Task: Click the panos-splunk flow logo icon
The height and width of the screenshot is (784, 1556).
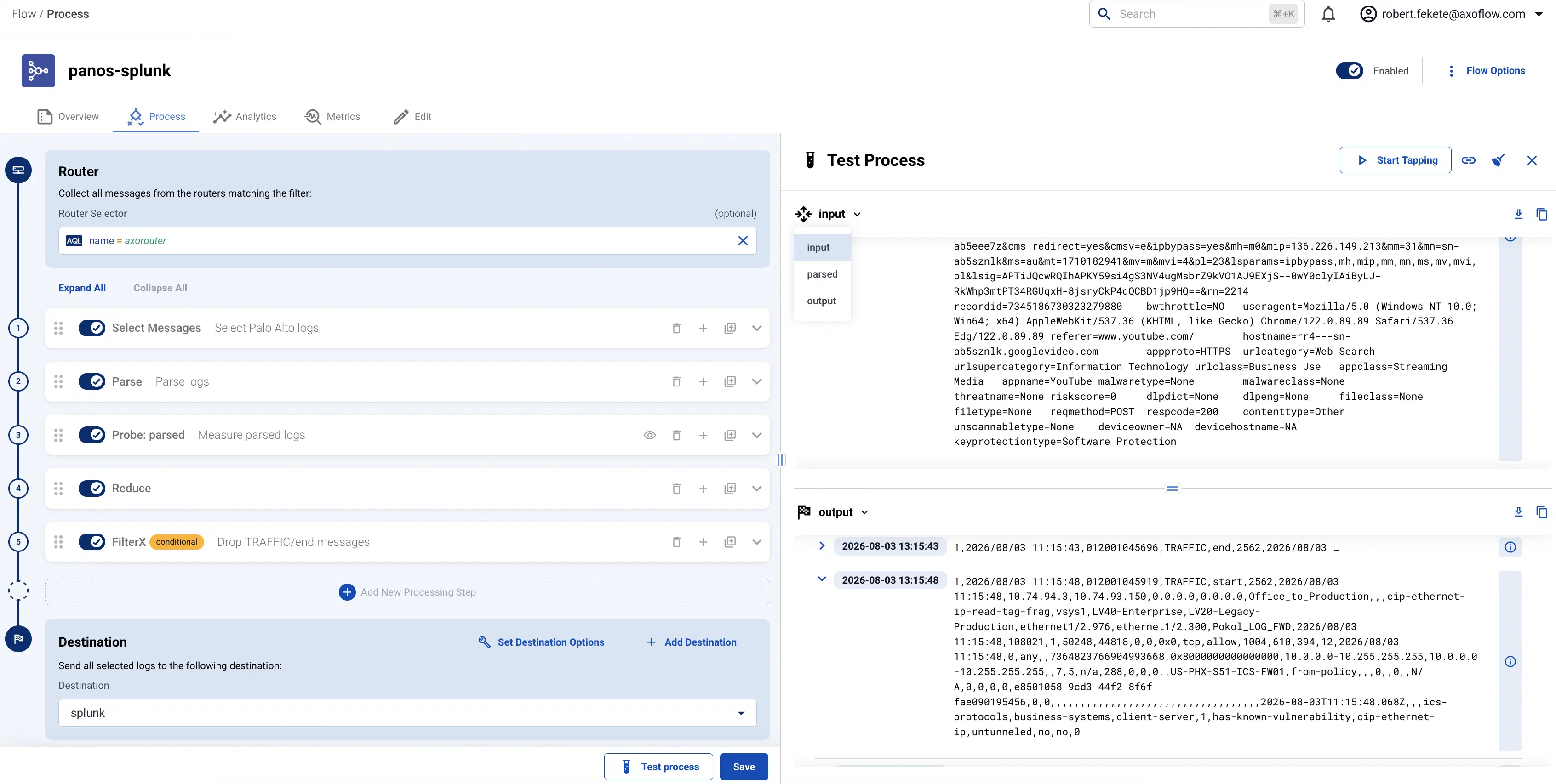Action: (x=38, y=71)
